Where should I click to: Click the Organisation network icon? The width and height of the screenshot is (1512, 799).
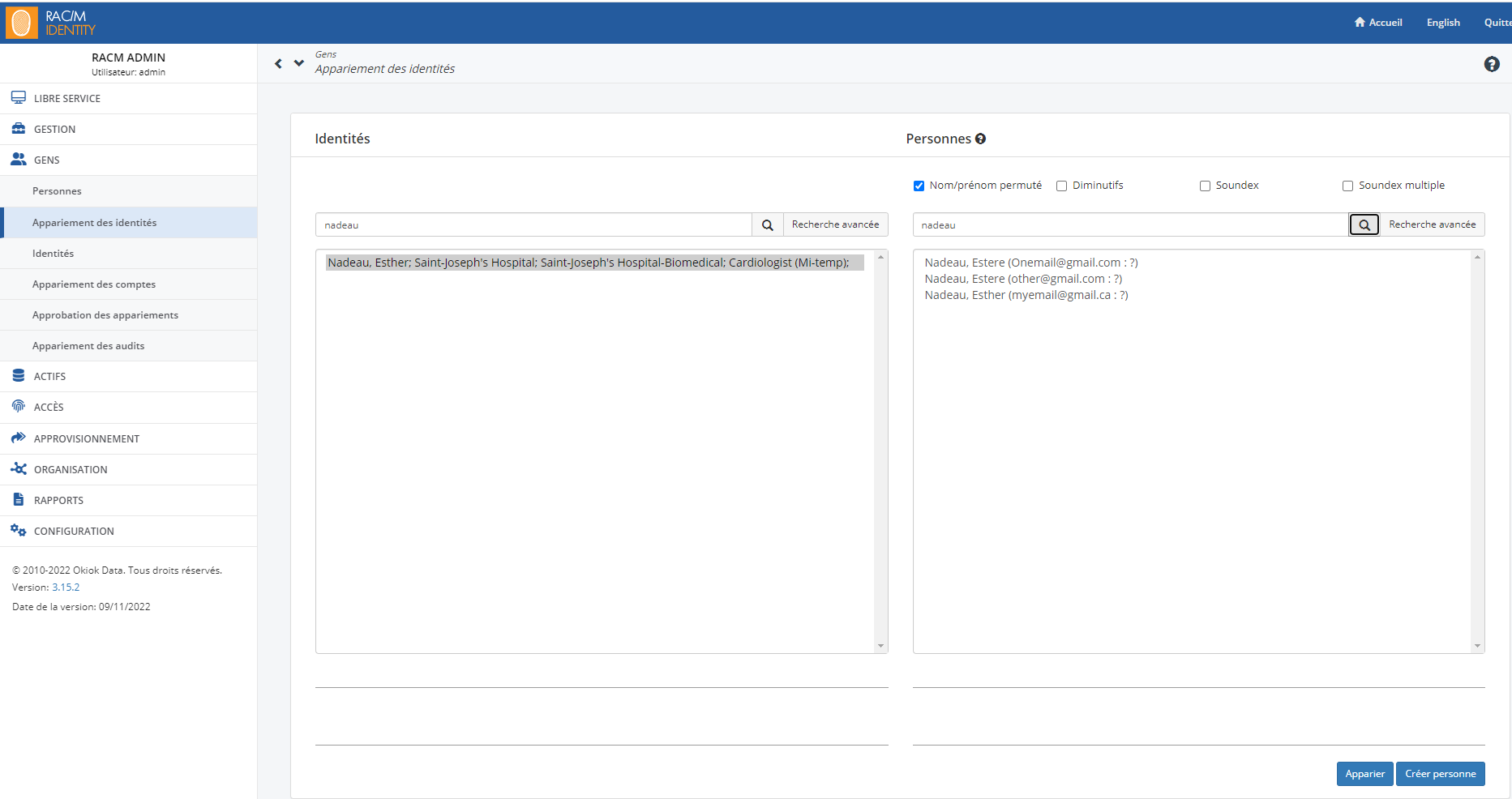[19, 469]
